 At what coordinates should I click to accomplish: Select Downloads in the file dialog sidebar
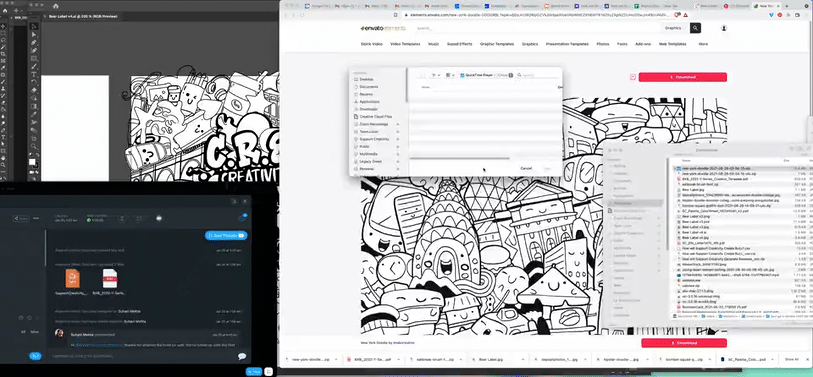[368, 109]
